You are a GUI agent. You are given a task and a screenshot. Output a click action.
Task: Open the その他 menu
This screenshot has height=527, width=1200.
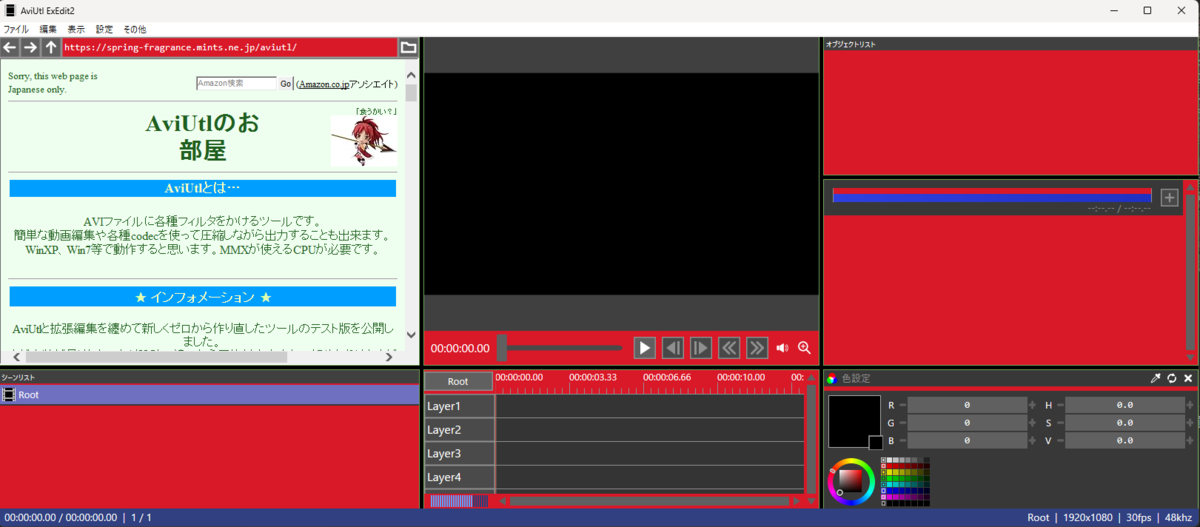pos(134,29)
